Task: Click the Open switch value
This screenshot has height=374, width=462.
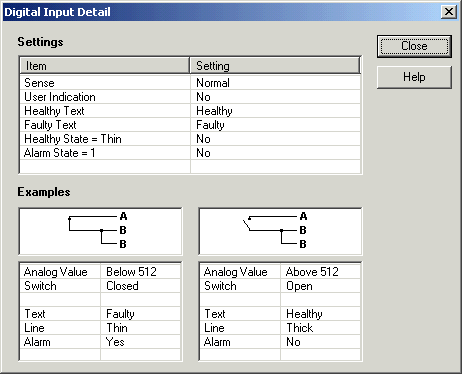Action: [x=299, y=286]
